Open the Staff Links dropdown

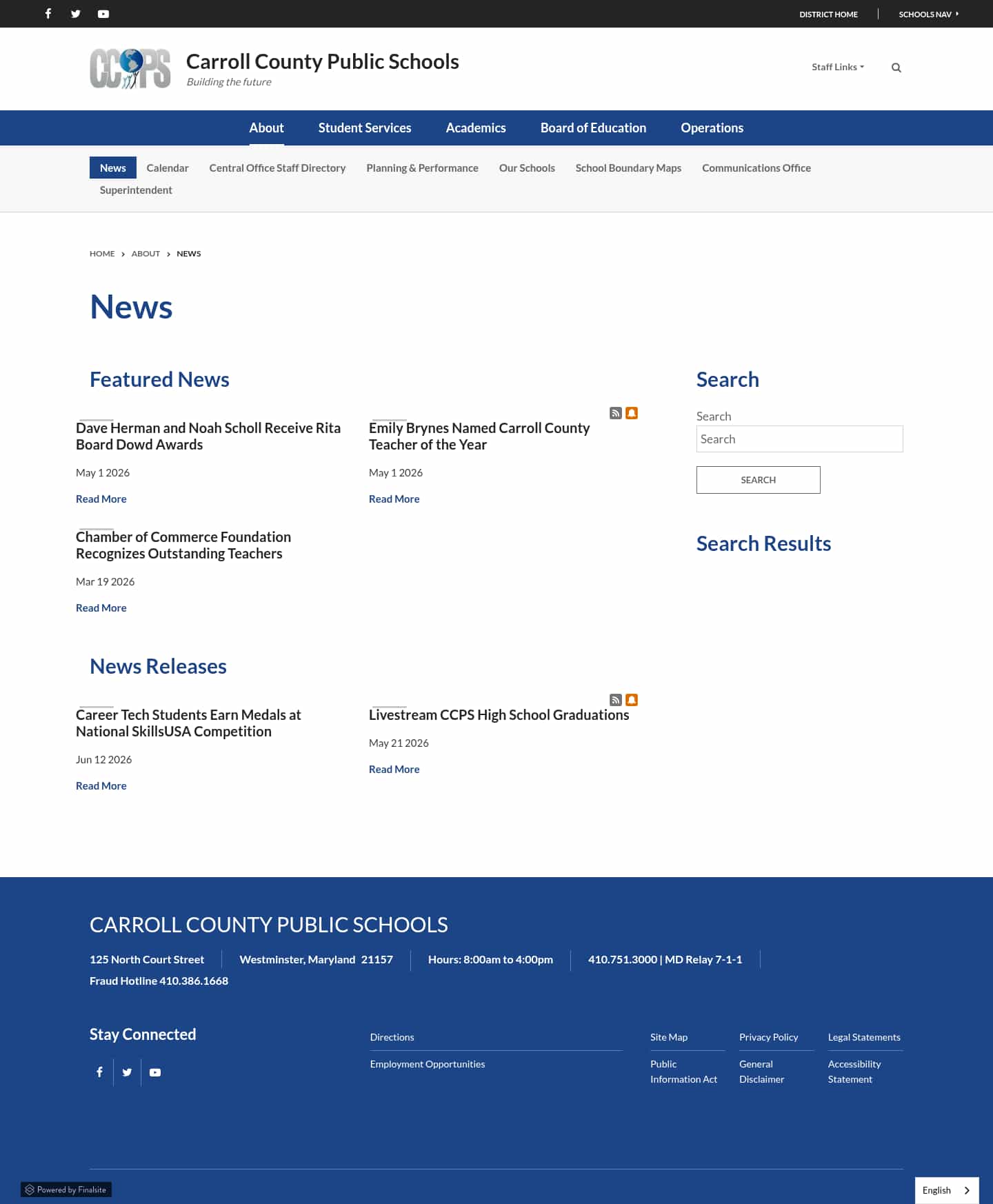point(838,67)
